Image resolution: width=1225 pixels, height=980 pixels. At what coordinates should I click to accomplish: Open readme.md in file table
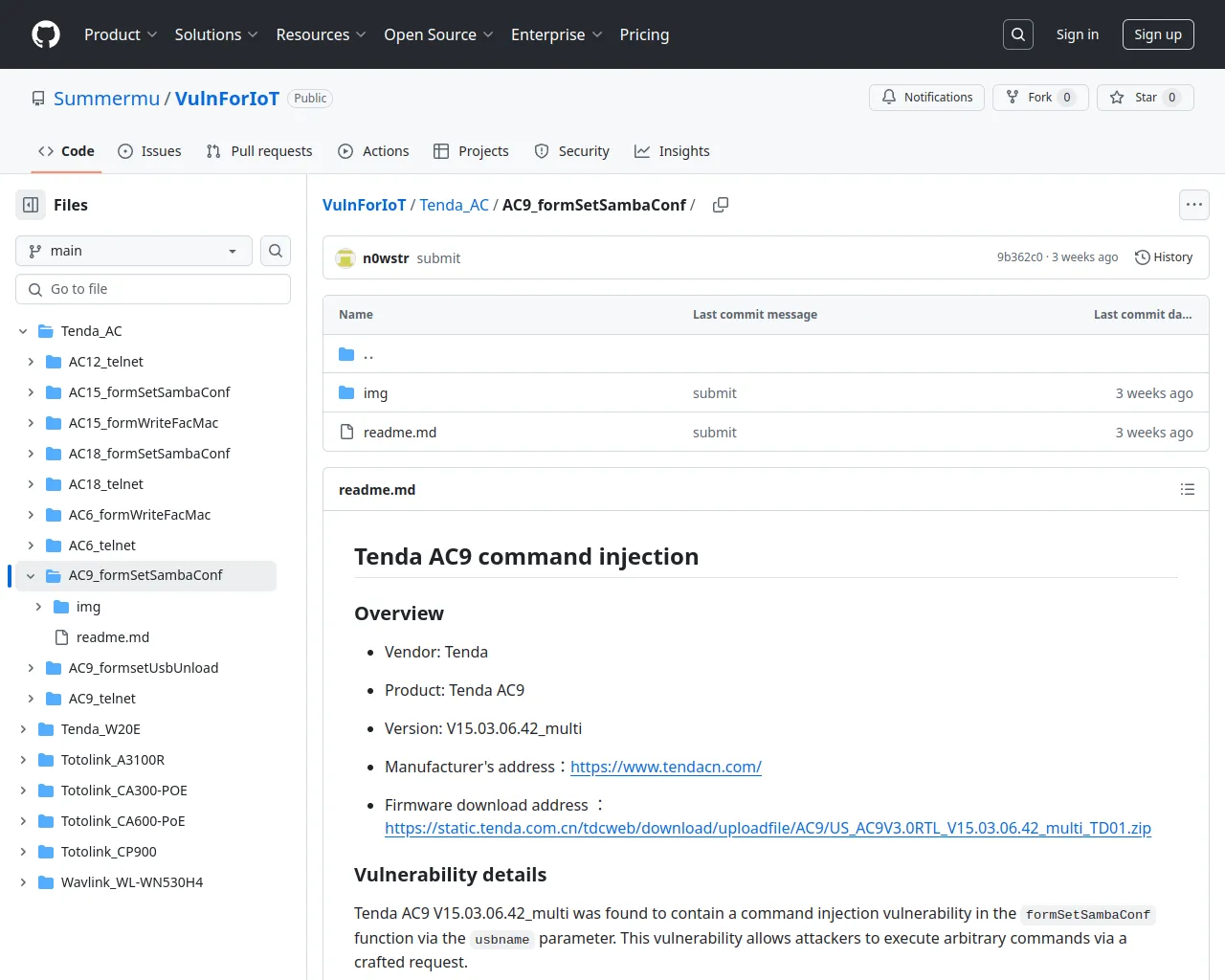click(x=400, y=433)
